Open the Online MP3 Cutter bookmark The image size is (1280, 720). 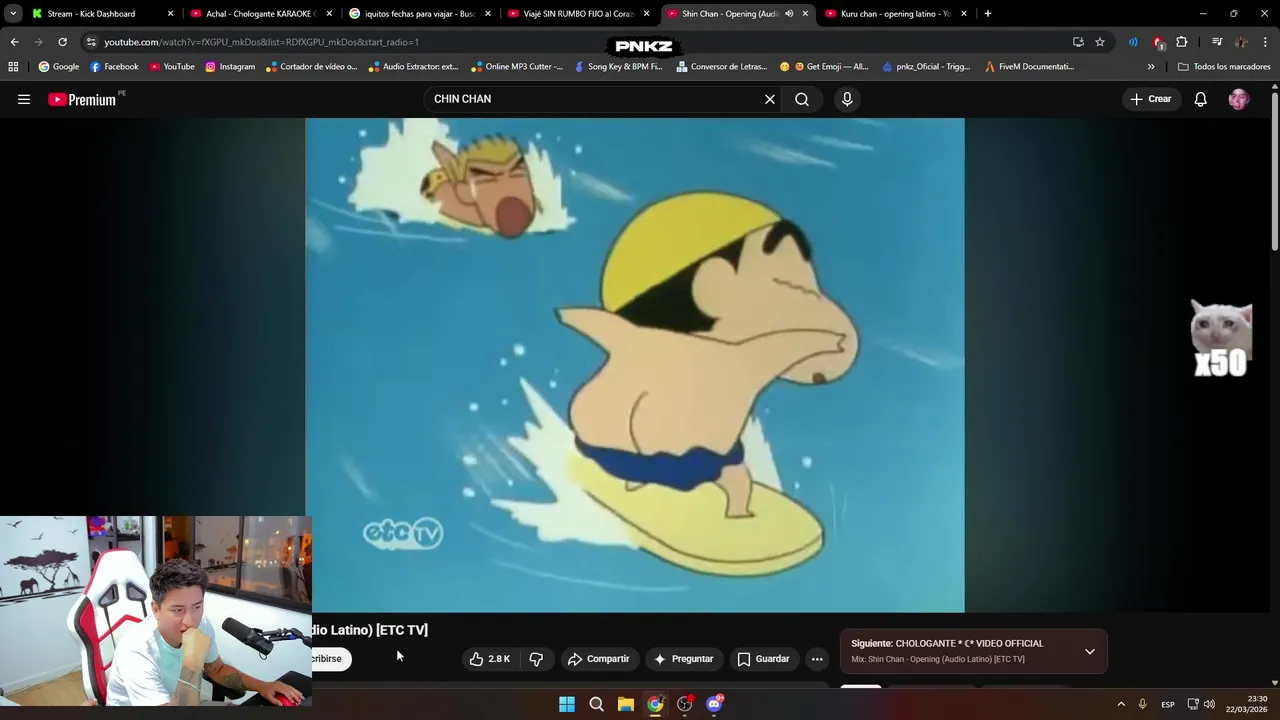(x=517, y=67)
